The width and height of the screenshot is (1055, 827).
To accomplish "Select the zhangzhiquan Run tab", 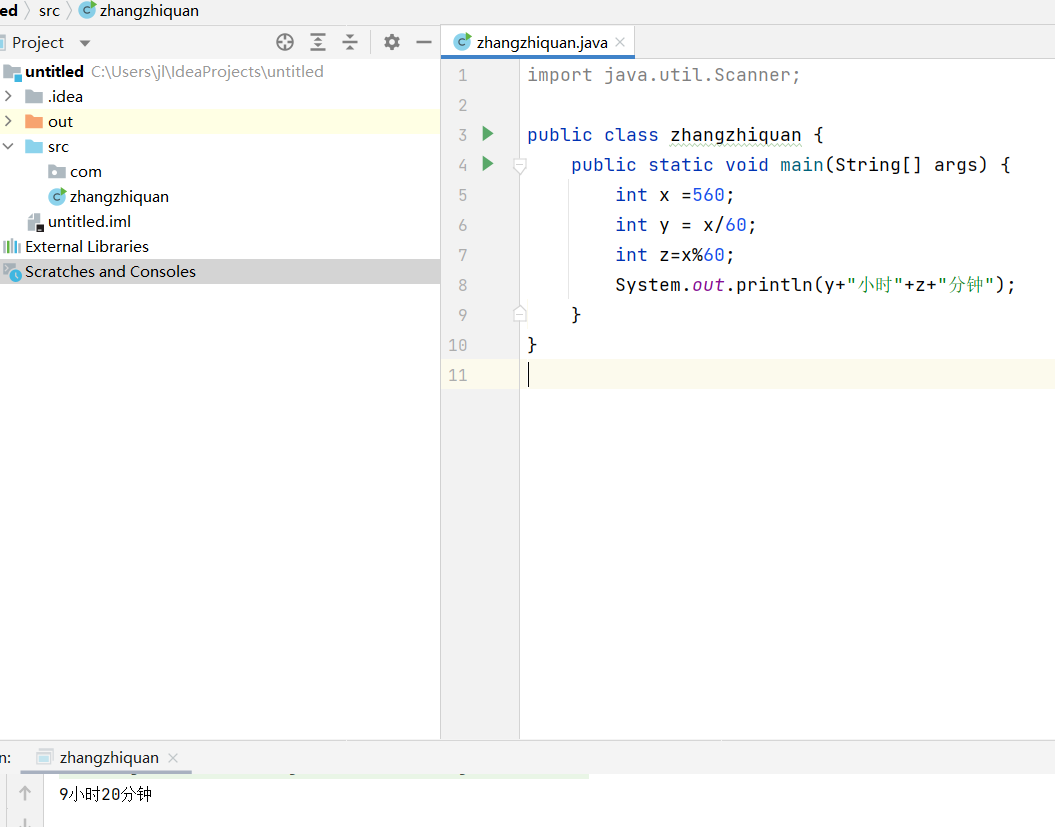I will click(x=108, y=758).
